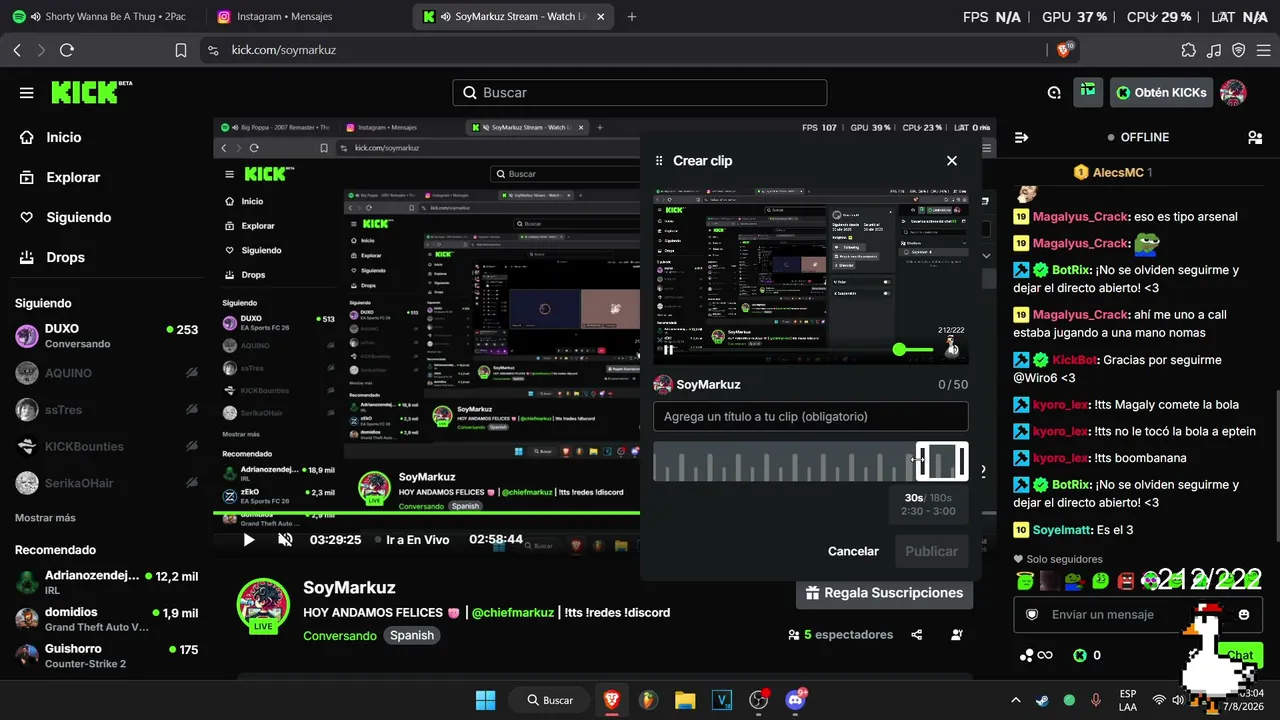The width and height of the screenshot is (1280, 720).
Task: Open the @chiefmarkuz link in stream title
Action: [513, 612]
